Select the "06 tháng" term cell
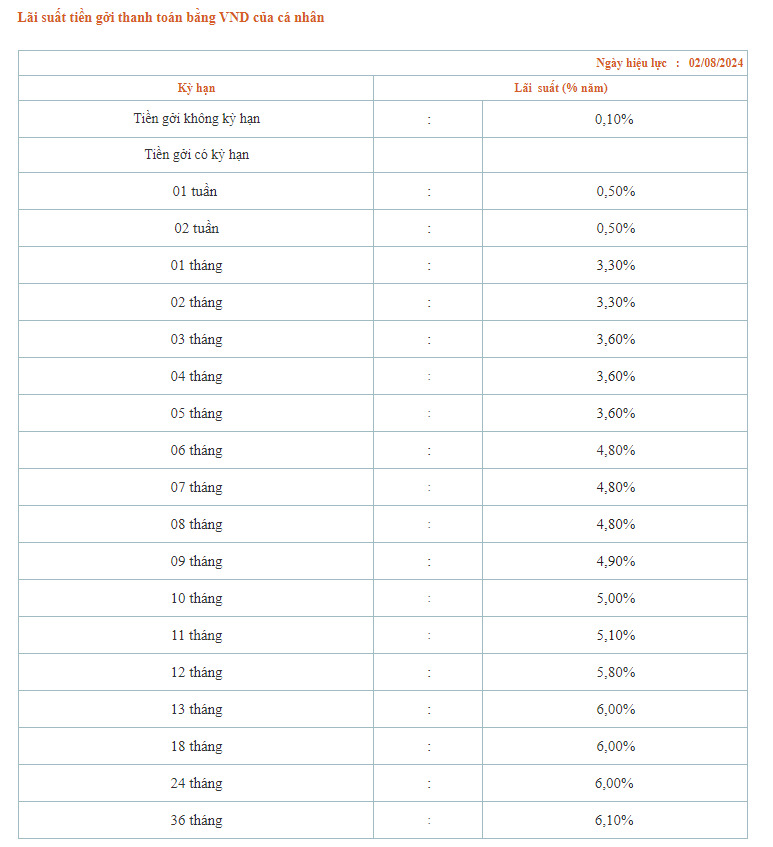 coord(197,451)
